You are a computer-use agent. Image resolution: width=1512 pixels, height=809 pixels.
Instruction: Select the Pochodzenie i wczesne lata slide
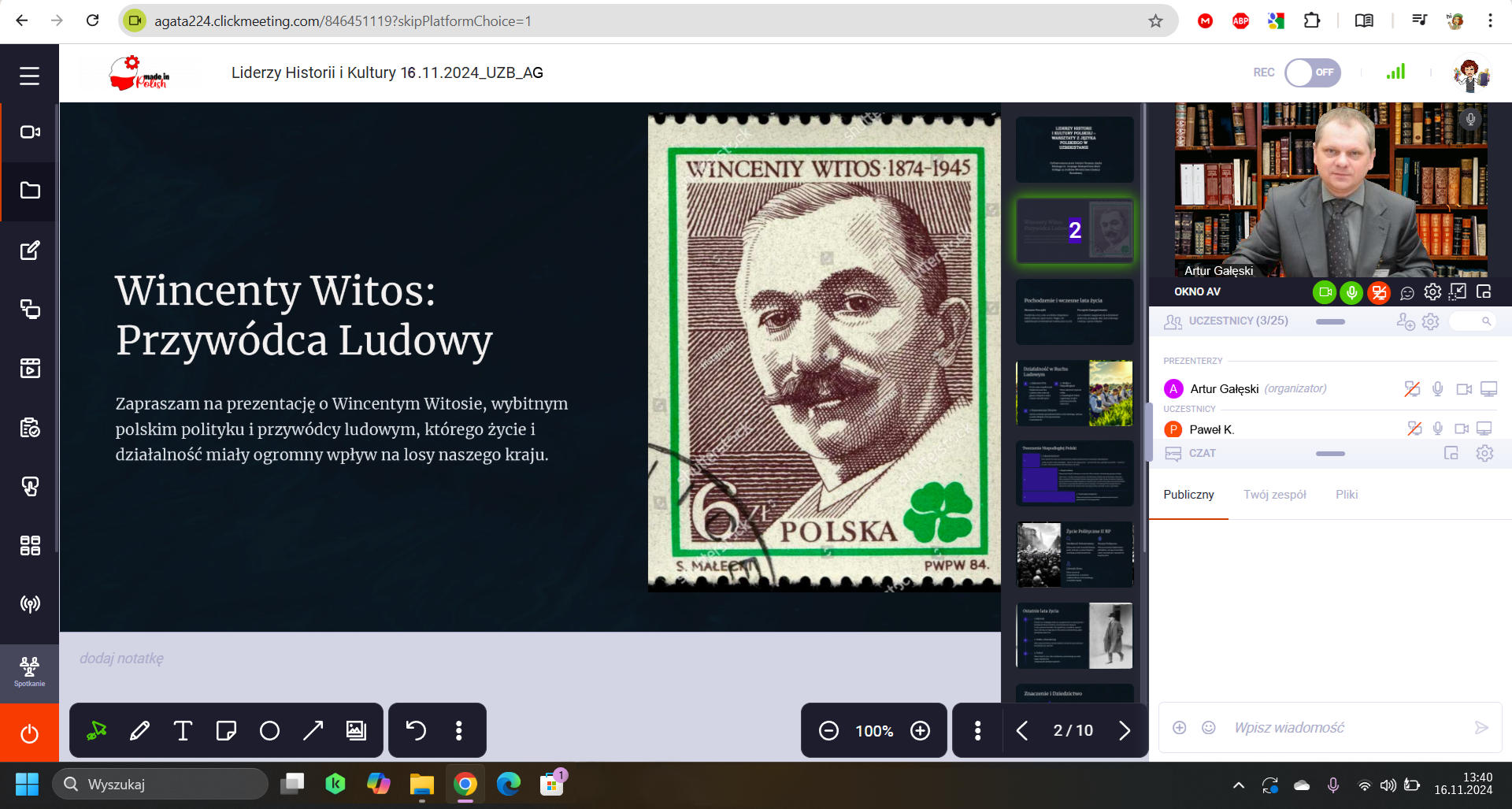(x=1075, y=311)
